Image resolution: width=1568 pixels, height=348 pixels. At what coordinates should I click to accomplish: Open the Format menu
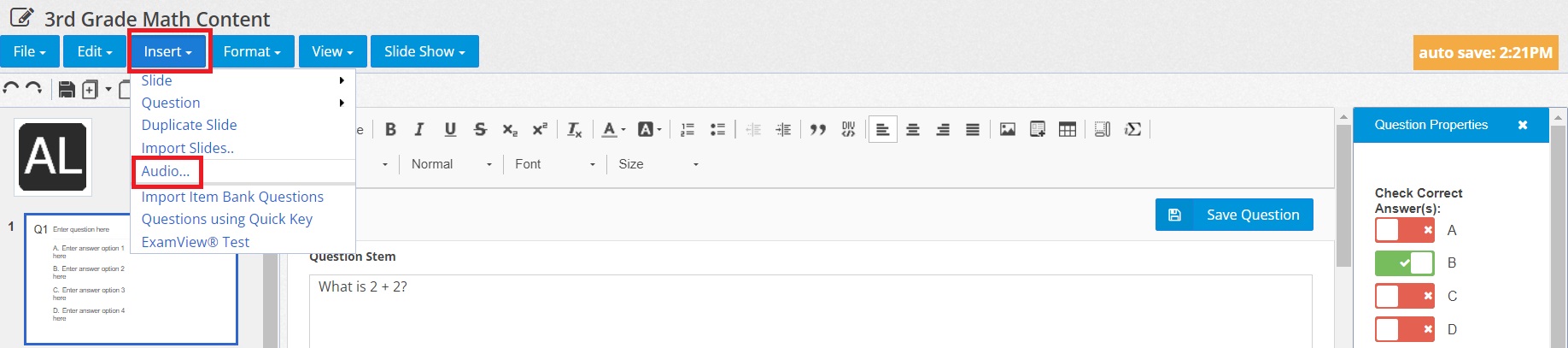click(x=252, y=51)
